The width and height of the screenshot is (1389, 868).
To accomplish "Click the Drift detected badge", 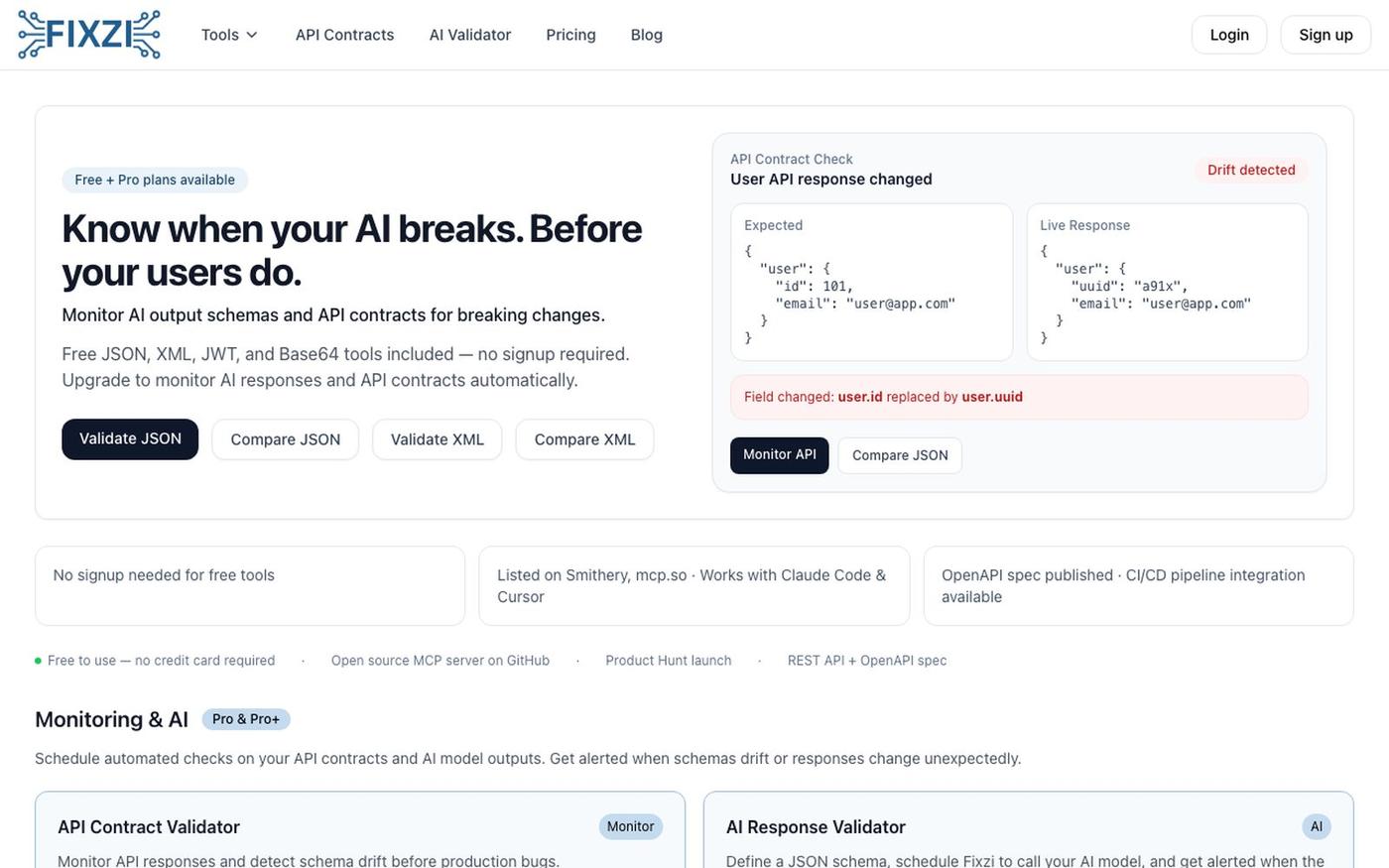I will point(1251,170).
